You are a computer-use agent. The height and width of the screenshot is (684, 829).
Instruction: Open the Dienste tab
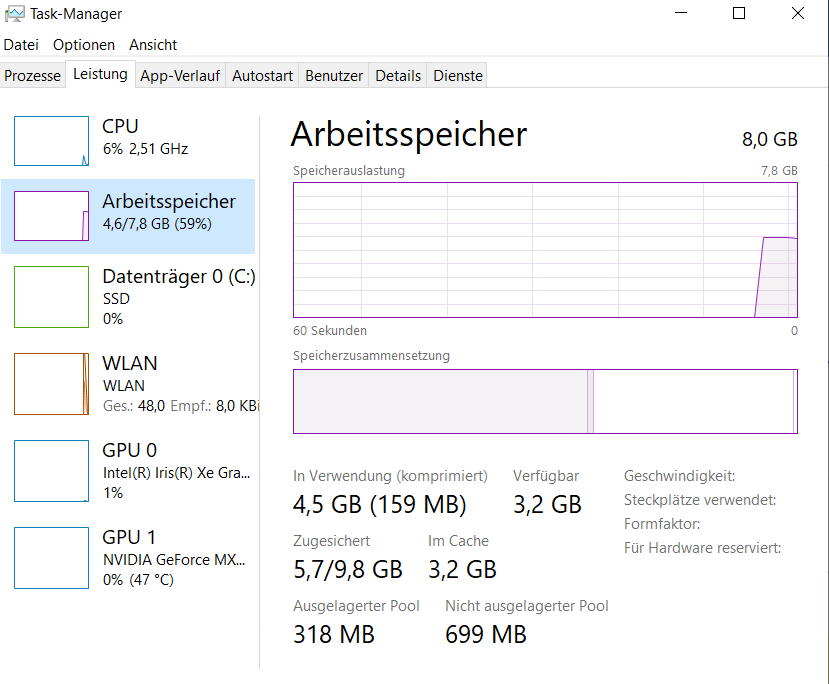458,76
